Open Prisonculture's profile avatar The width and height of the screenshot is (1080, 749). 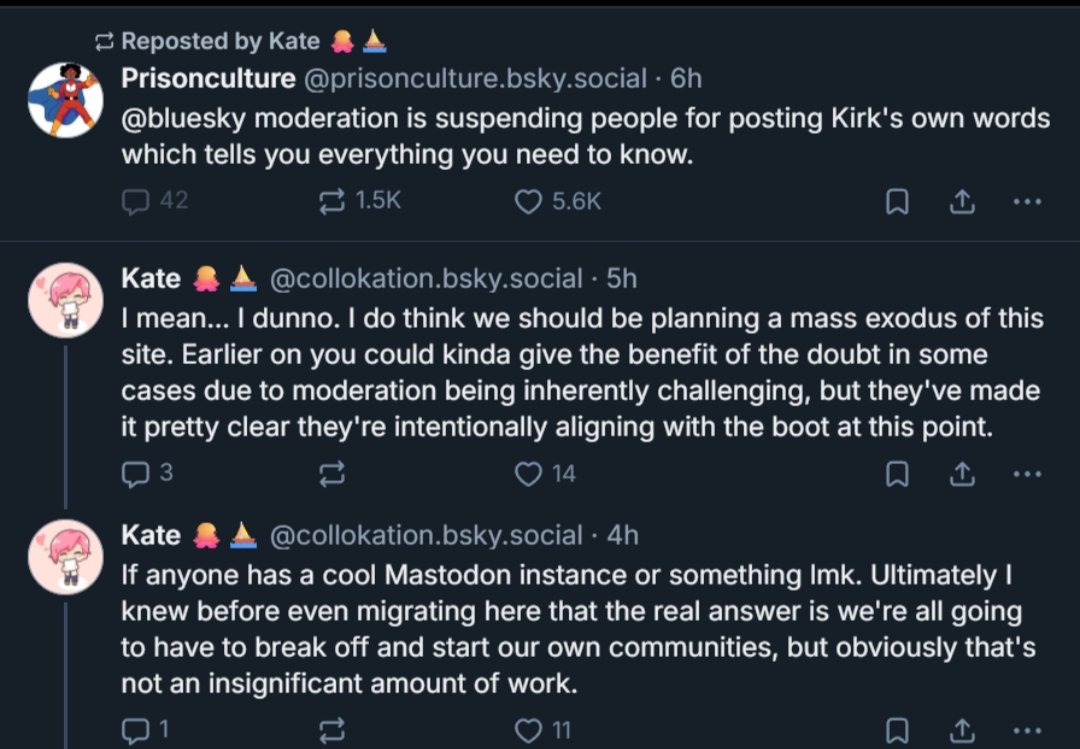(x=65, y=99)
